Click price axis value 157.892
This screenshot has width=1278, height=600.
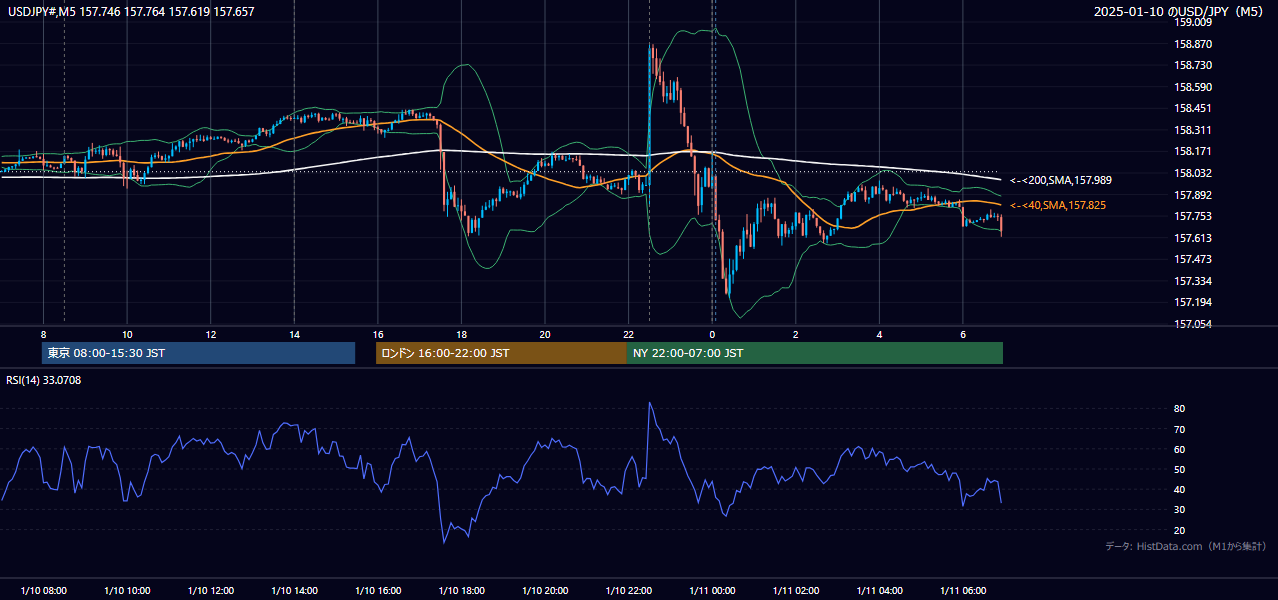[1192, 195]
